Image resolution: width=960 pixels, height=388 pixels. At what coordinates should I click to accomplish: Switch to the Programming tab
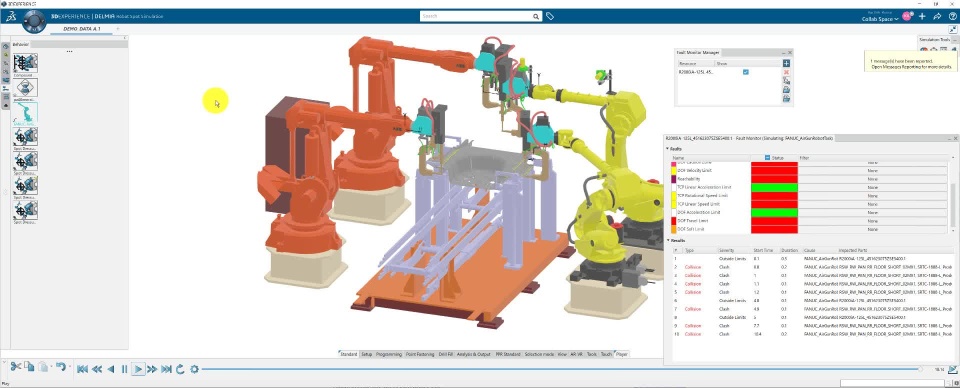point(389,354)
